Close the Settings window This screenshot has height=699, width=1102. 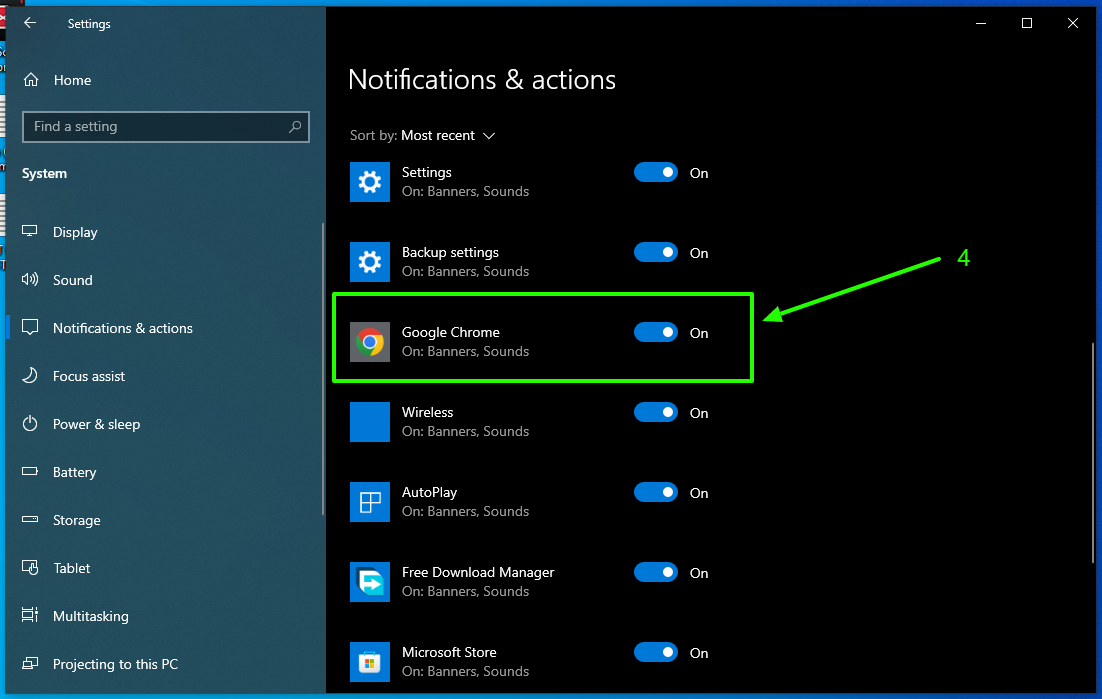[x=1072, y=23]
